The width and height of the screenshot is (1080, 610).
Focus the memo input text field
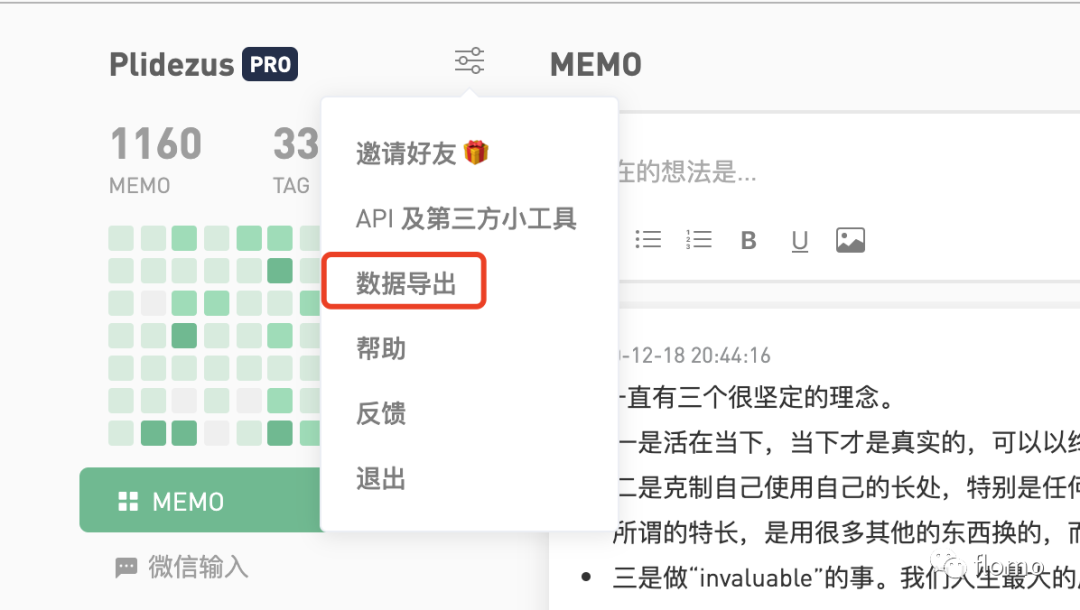pos(849,171)
